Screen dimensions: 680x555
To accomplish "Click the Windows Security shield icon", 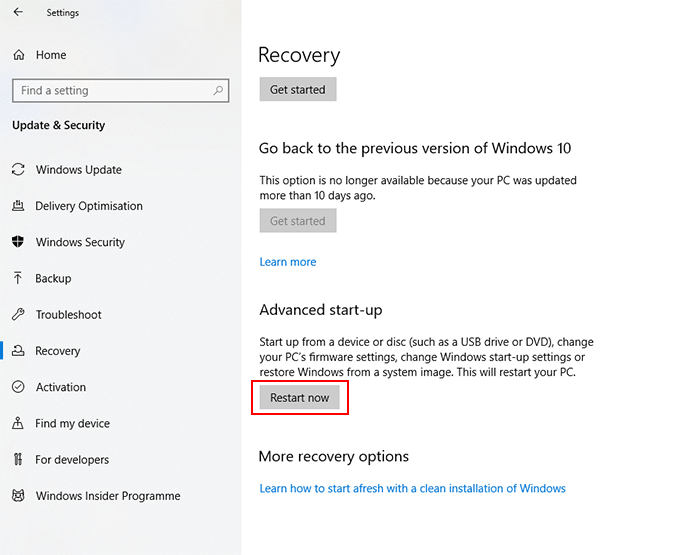I will click(x=18, y=242).
